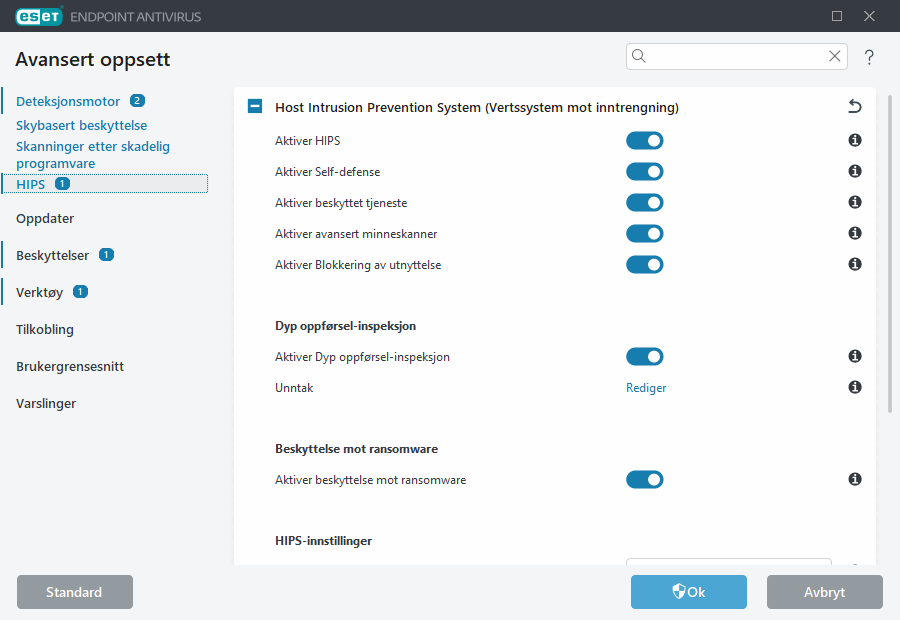Click the badge 1 next to Verktøy
This screenshot has width=900, height=620.
coord(80,292)
